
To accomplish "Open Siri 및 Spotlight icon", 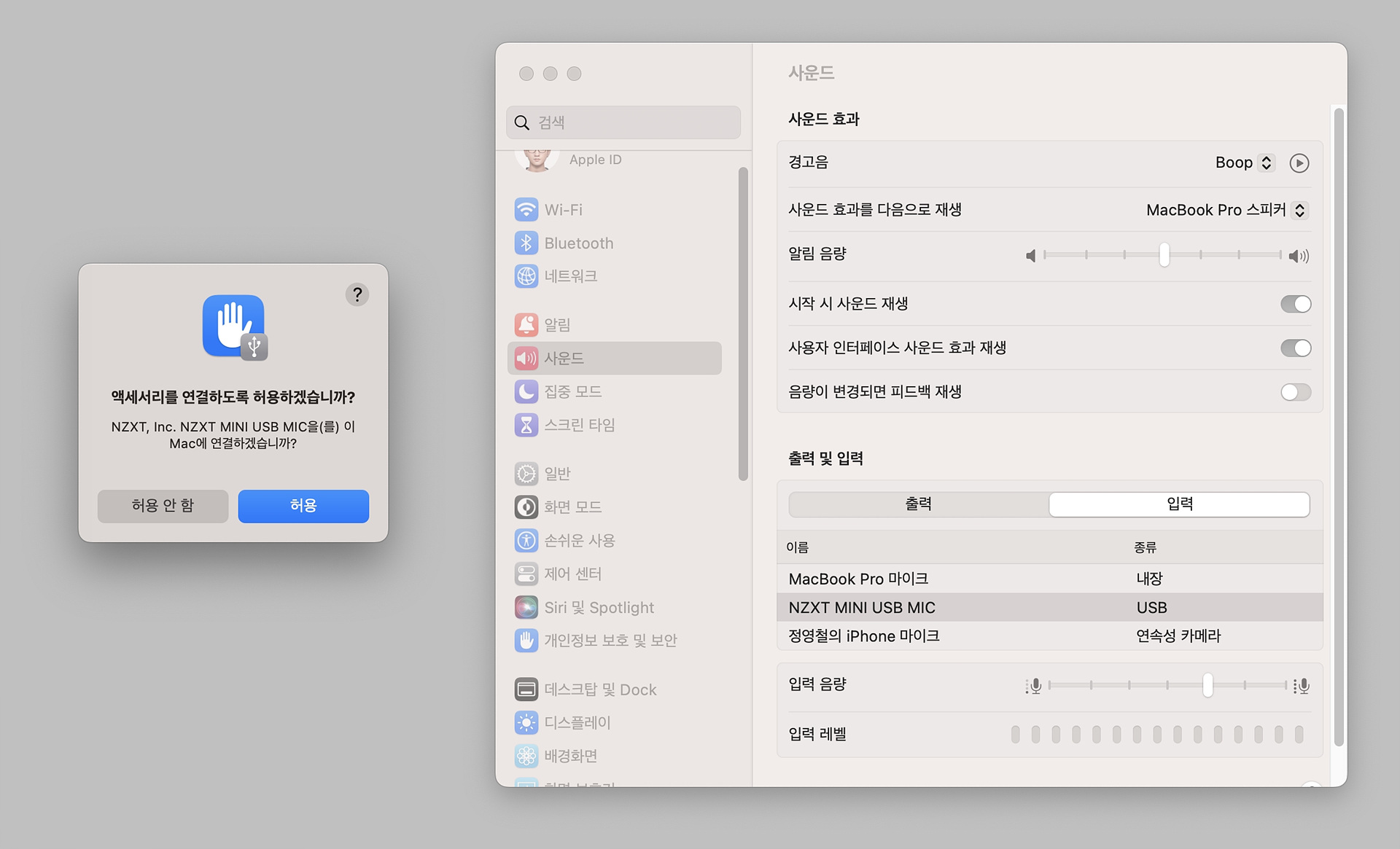I will [x=526, y=607].
